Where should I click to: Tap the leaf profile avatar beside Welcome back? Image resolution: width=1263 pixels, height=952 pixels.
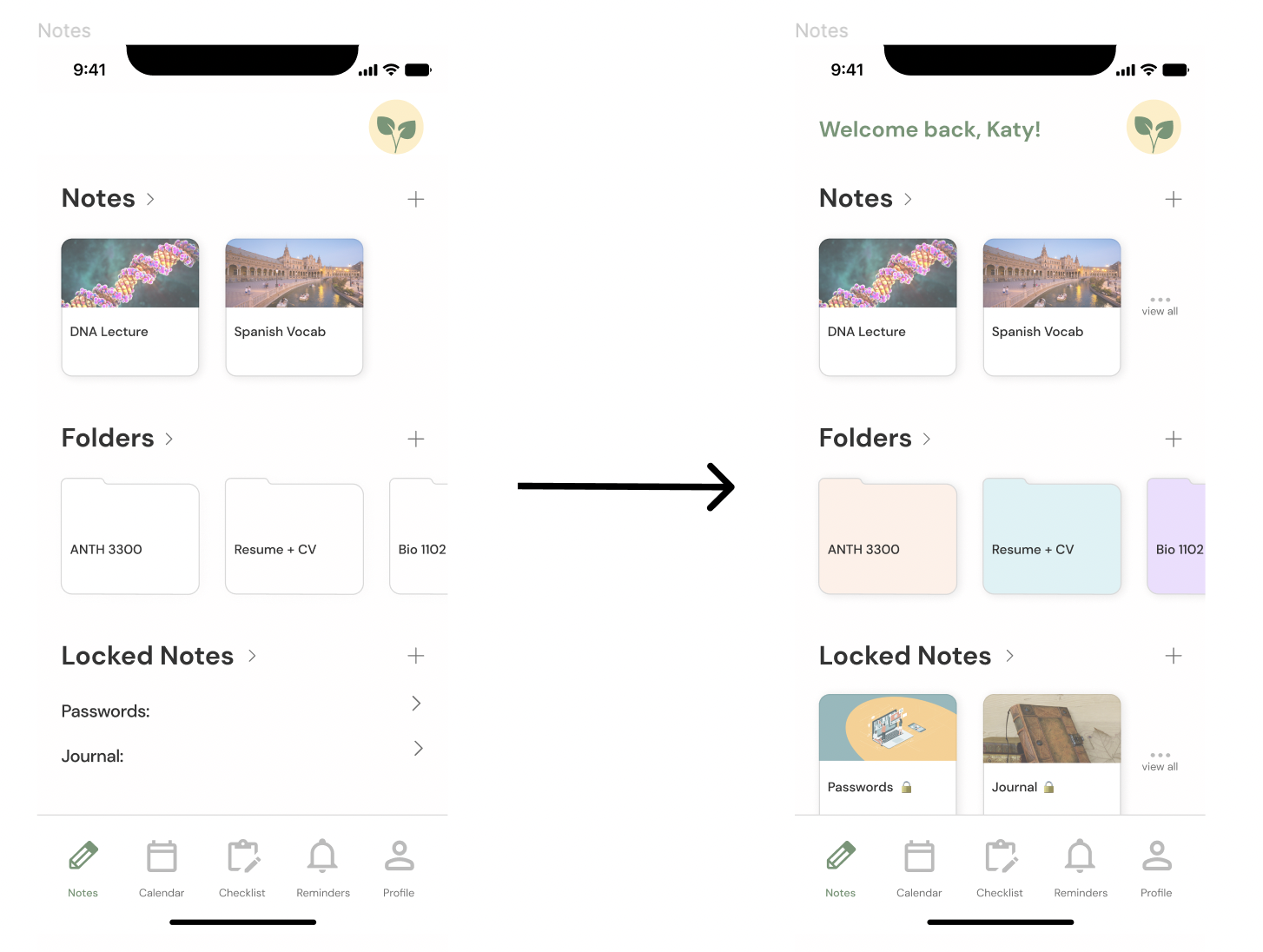pyautogui.click(x=1154, y=128)
